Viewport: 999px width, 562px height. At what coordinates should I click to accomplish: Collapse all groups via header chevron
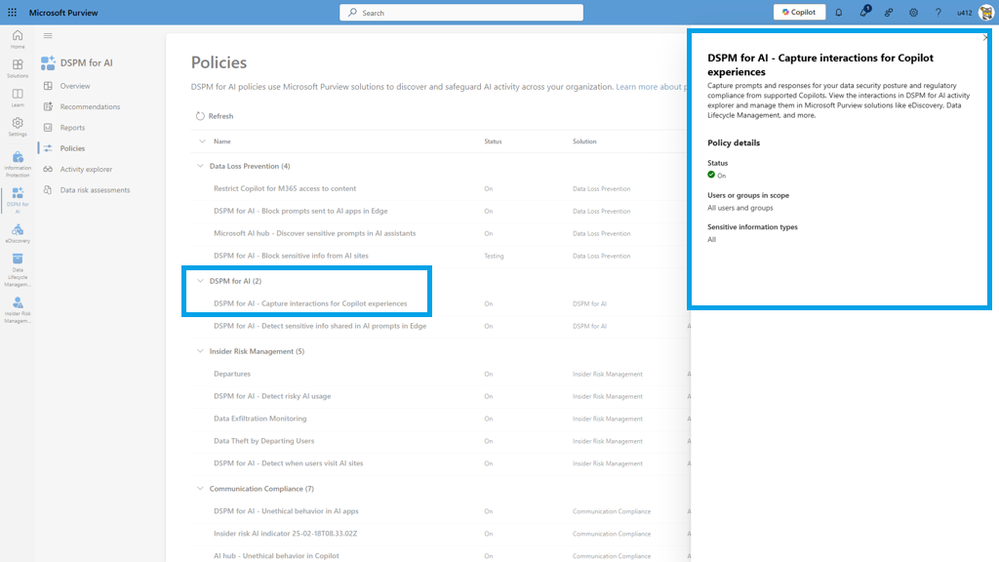point(202,141)
